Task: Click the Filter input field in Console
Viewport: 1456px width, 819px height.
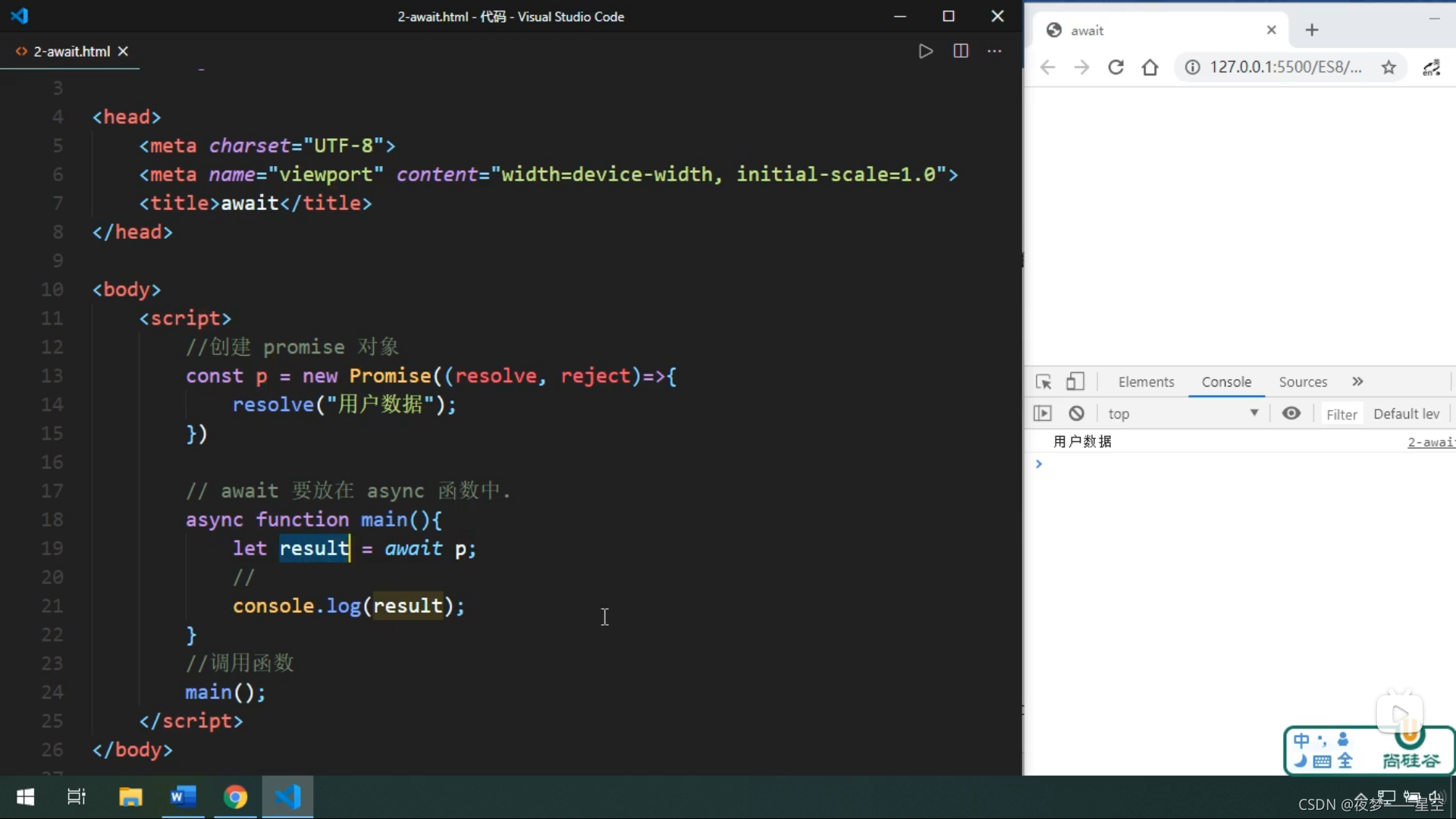Action: pyautogui.click(x=1342, y=413)
